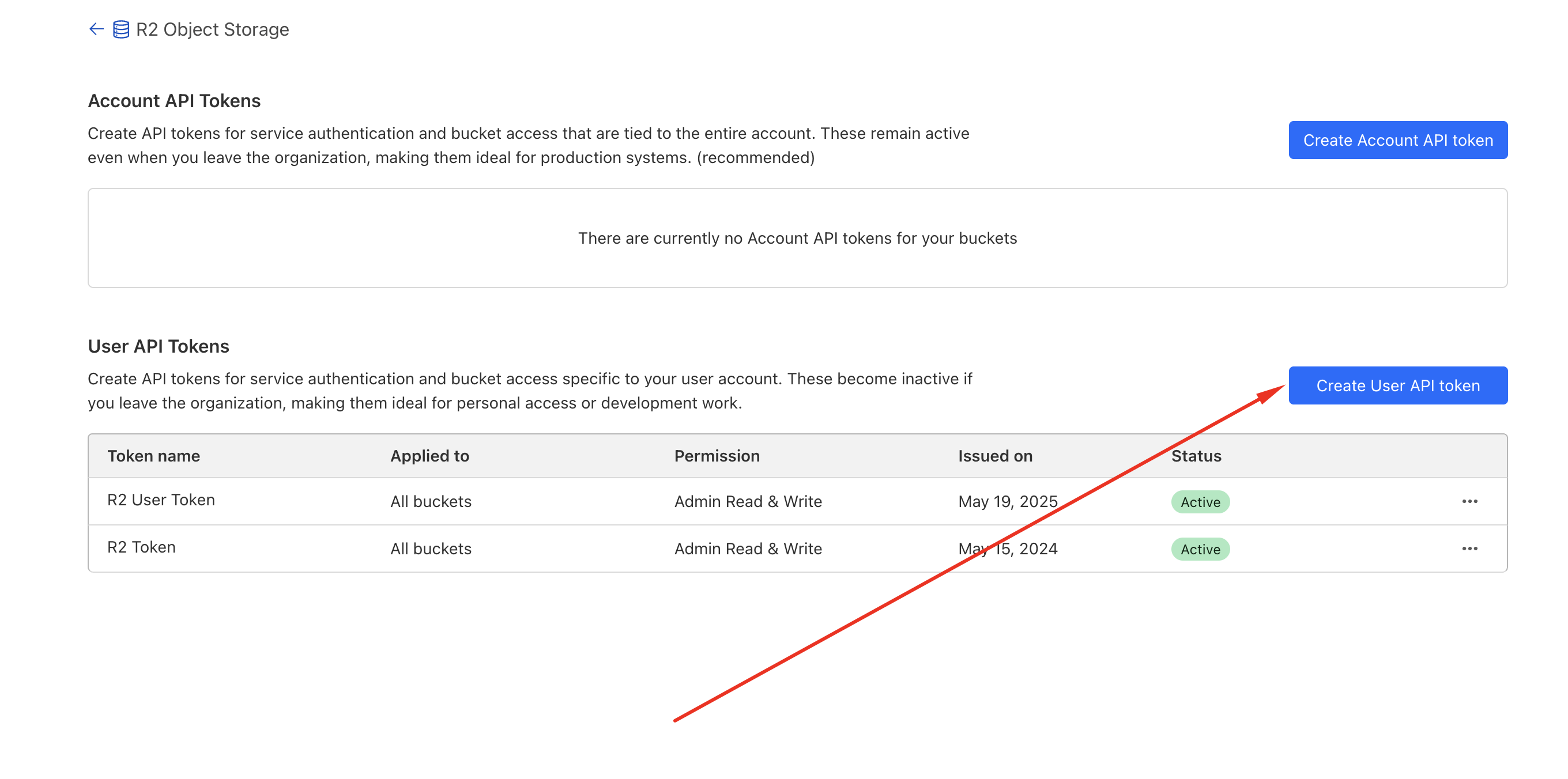Click the Applied to column header
Image resolution: width=1568 pixels, height=779 pixels.
(429, 455)
